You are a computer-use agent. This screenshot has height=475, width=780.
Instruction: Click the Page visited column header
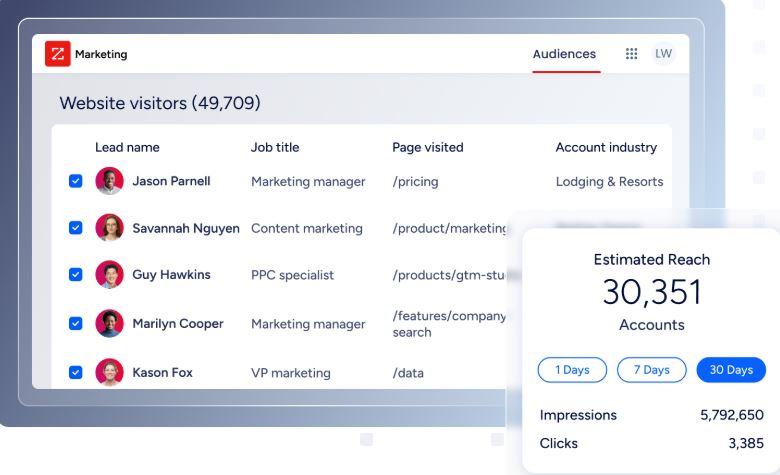[x=428, y=147]
